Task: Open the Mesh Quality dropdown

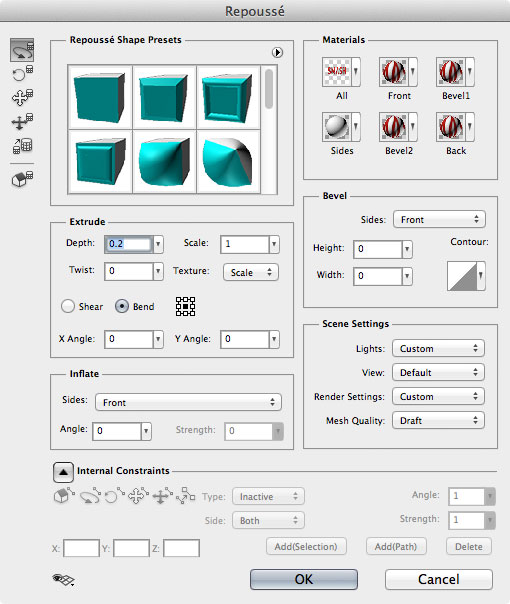Action: [x=438, y=421]
